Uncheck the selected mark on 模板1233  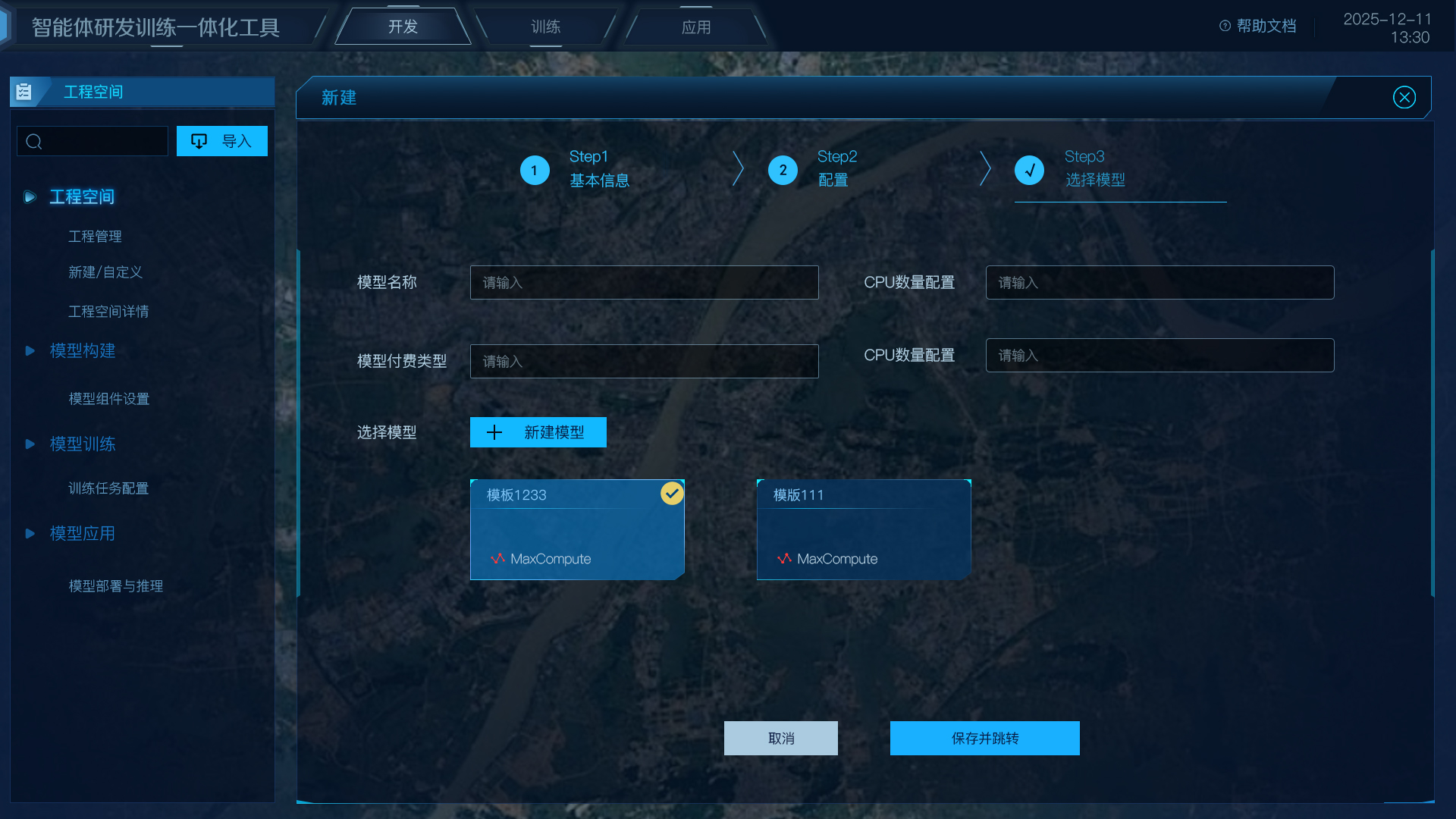click(x=672, y=494)
